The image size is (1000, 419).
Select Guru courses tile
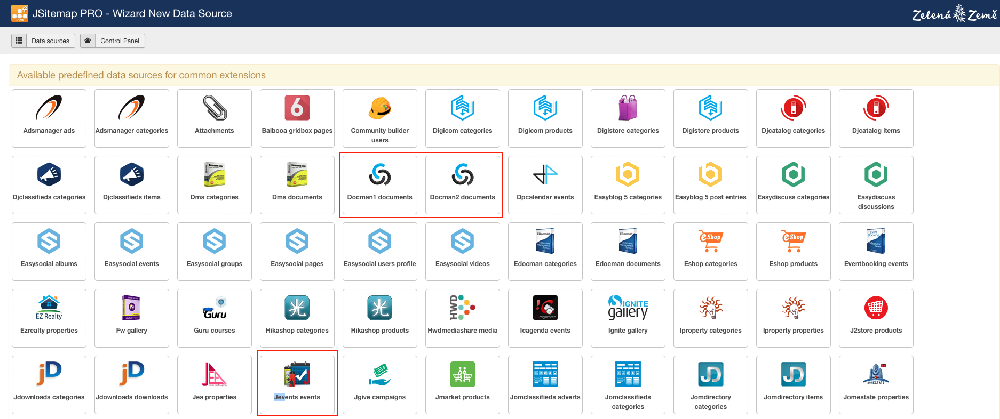(214, 315)
